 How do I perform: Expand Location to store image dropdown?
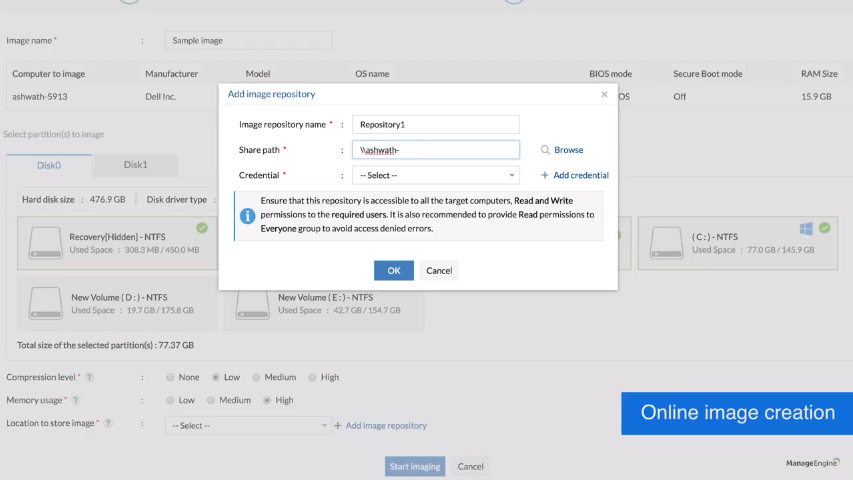[x=247, y=425]
